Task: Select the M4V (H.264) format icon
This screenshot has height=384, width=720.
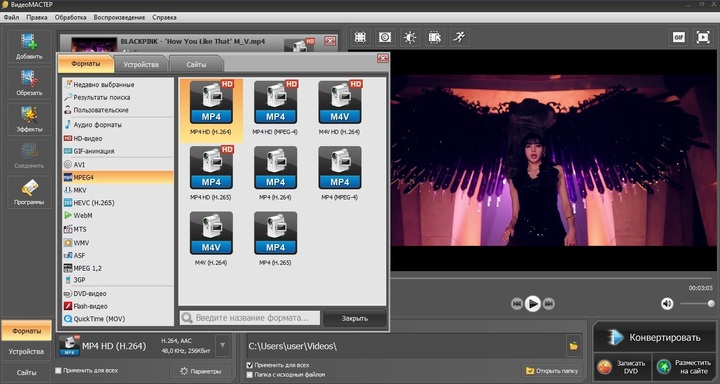Action: [x=211, y=233]
